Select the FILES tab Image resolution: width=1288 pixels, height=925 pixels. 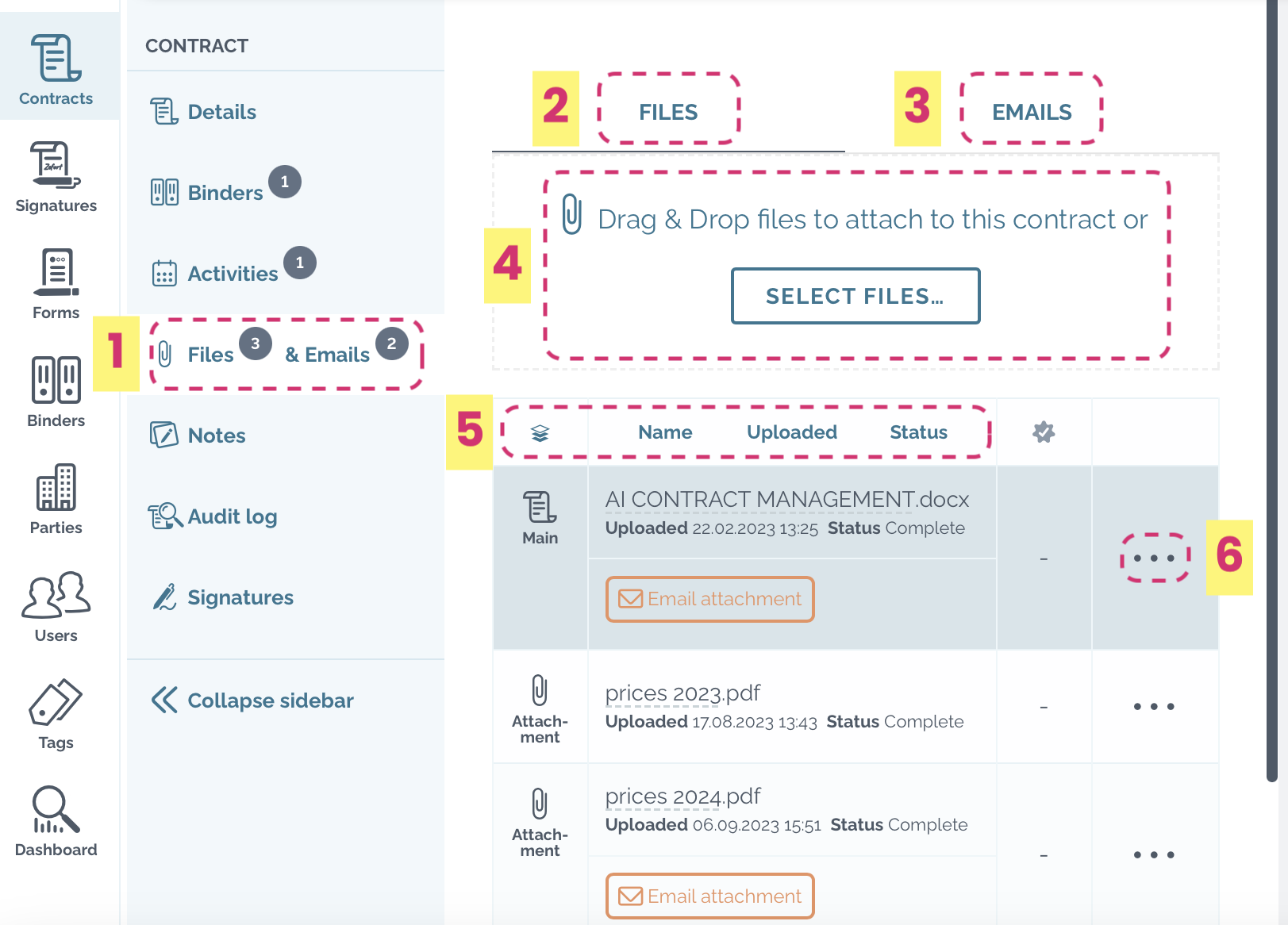coord(668,112)
